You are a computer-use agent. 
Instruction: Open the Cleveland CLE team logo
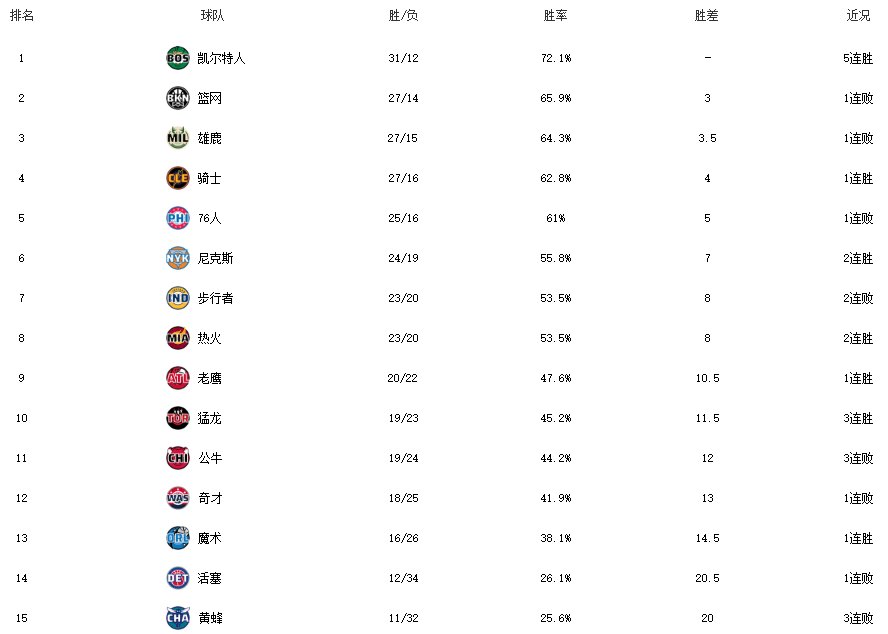click(178, 178)
